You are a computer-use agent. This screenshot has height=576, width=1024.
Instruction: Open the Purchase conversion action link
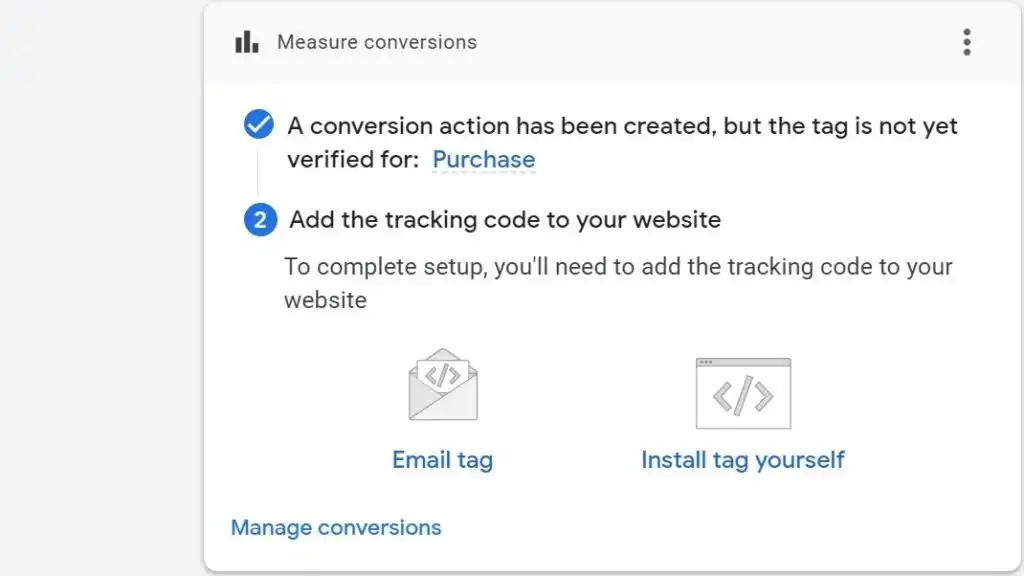(x=483, y=160)
